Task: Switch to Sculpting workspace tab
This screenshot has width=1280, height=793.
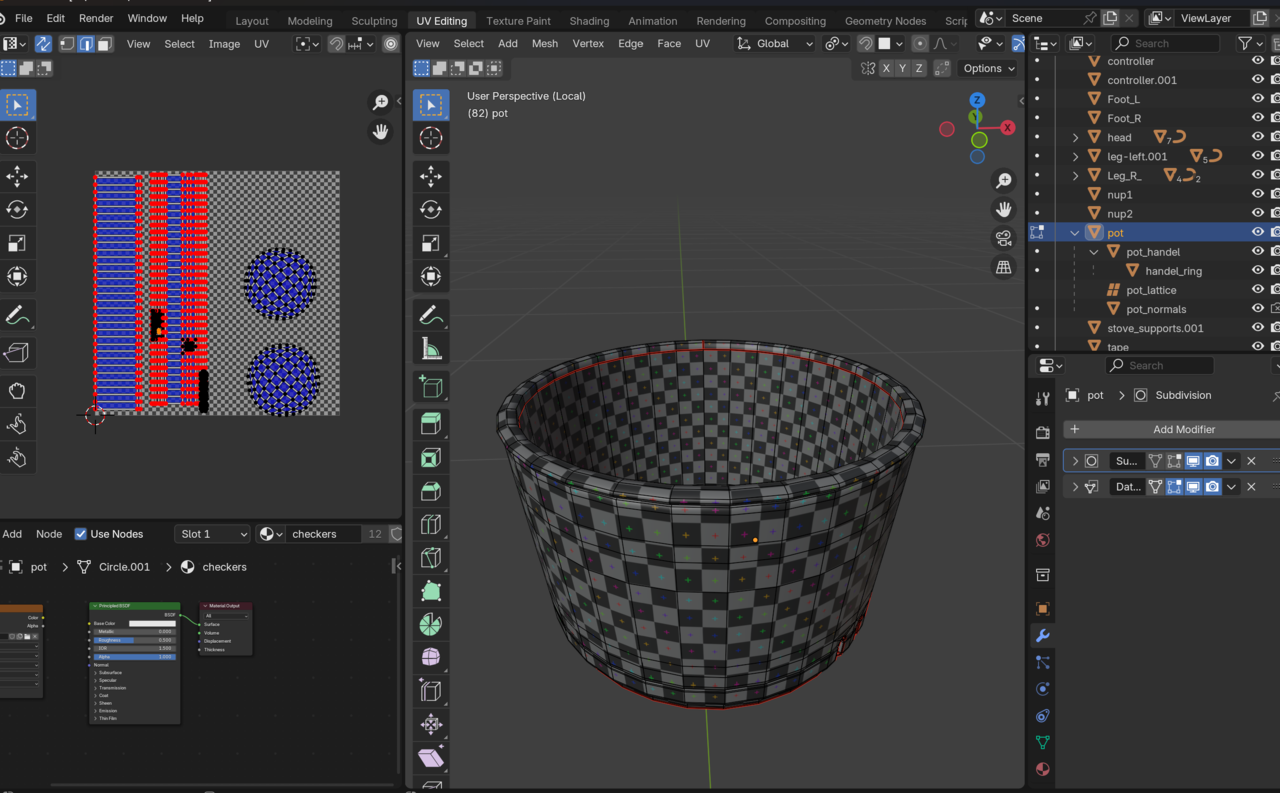Action: click(x=374, y=20)
